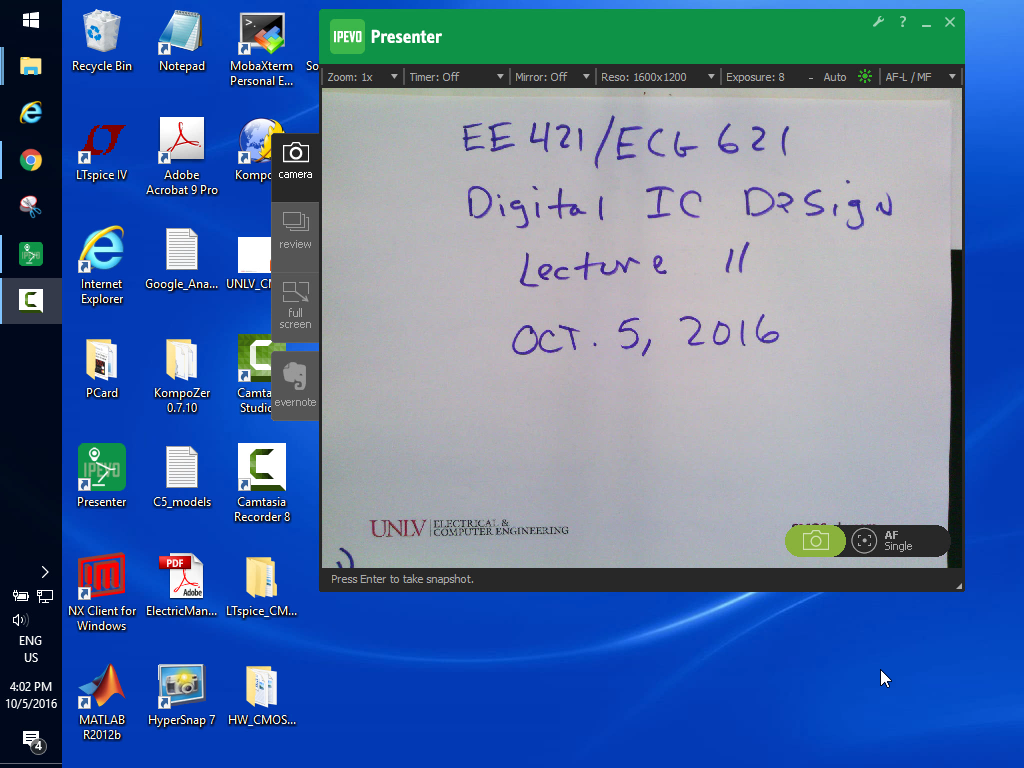Open the review mode panel
This screenshot has height=768, width=1024.
point(295,231)
